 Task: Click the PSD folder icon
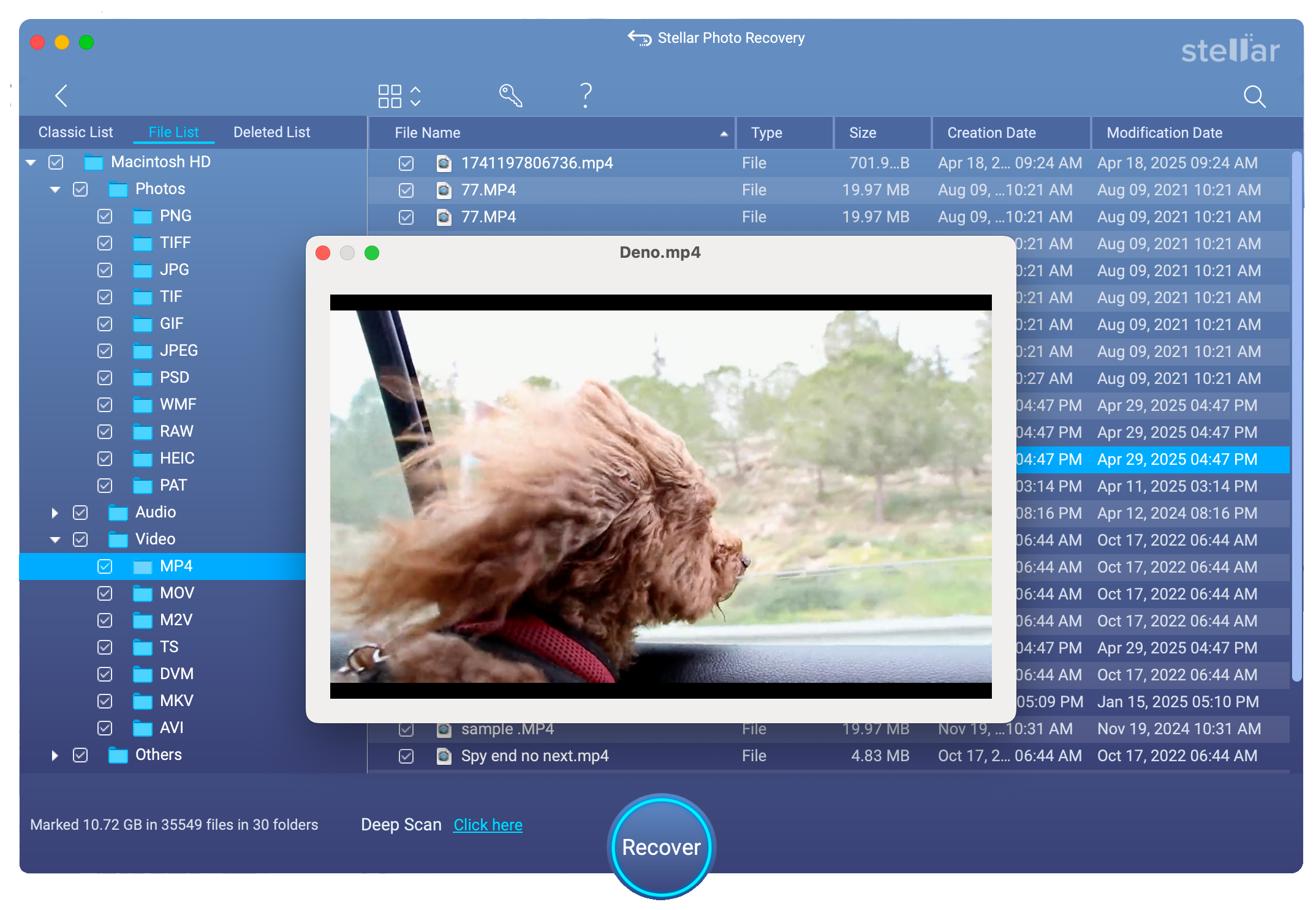click(143, 378)
